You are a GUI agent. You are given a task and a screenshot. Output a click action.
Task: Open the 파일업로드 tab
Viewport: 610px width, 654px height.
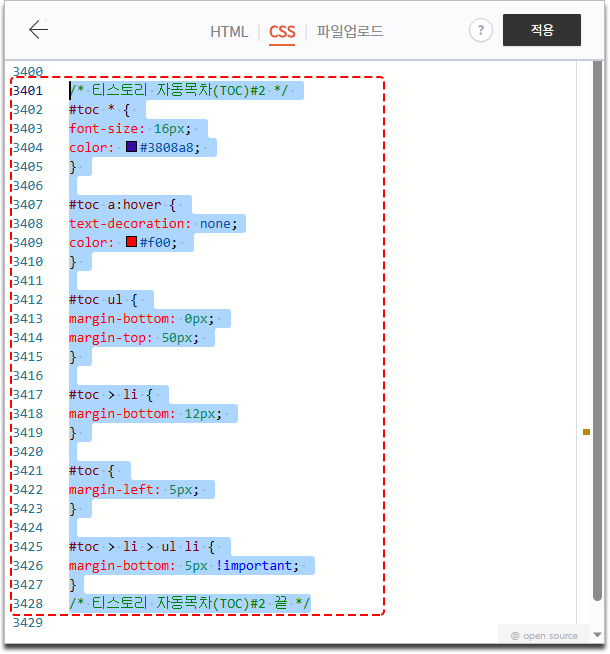coord(350,31)
